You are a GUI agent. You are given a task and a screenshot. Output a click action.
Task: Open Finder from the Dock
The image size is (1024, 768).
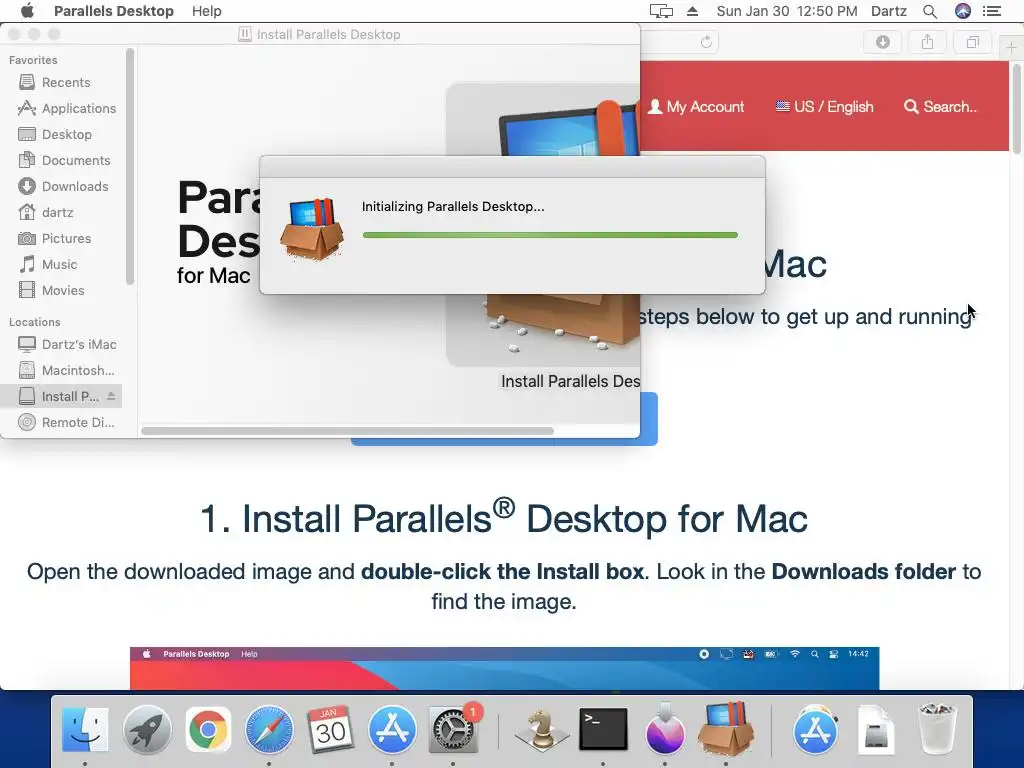click(x=85, y=729)
